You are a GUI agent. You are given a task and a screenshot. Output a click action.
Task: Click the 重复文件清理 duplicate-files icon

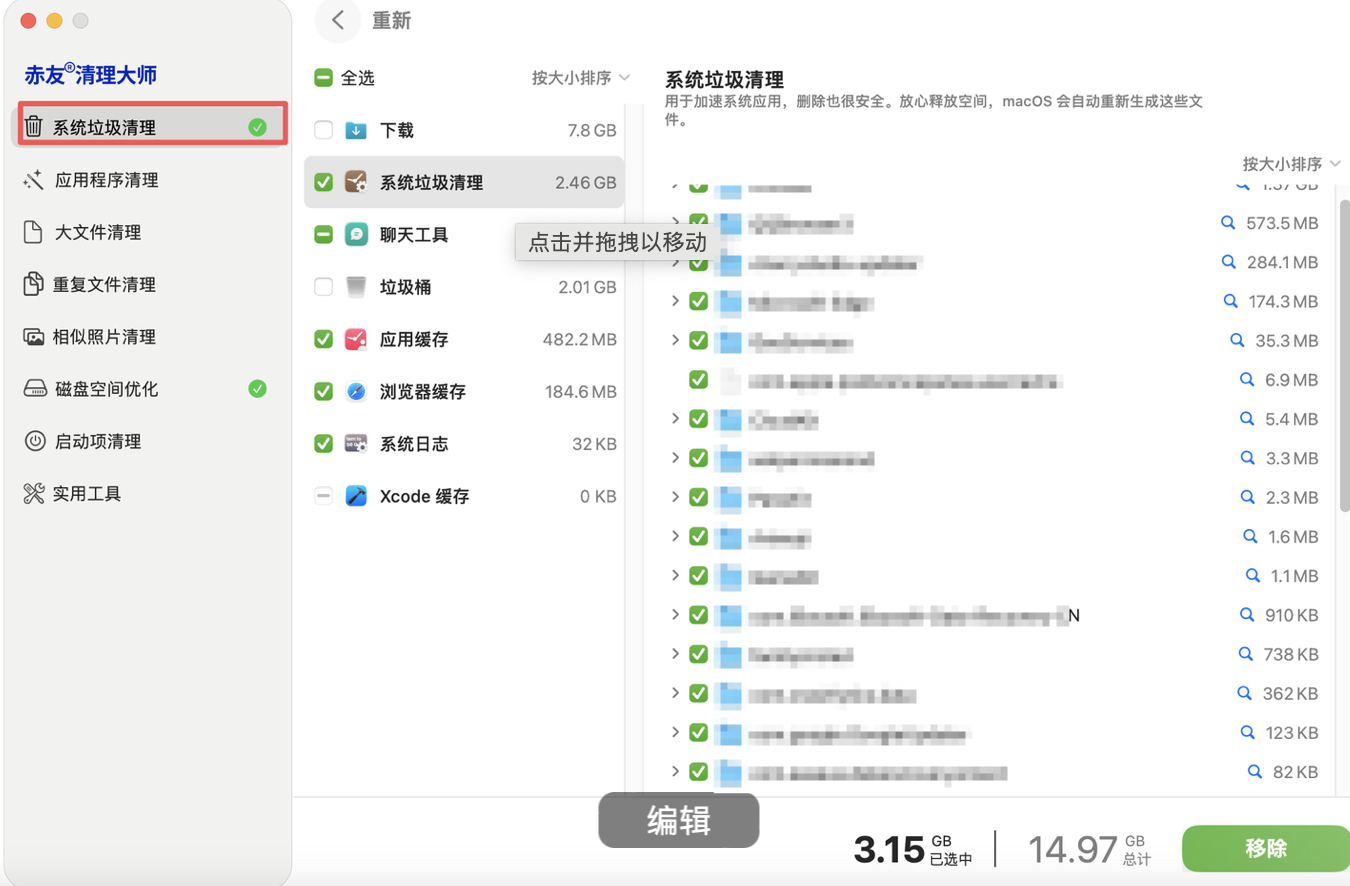click(34, 284)
